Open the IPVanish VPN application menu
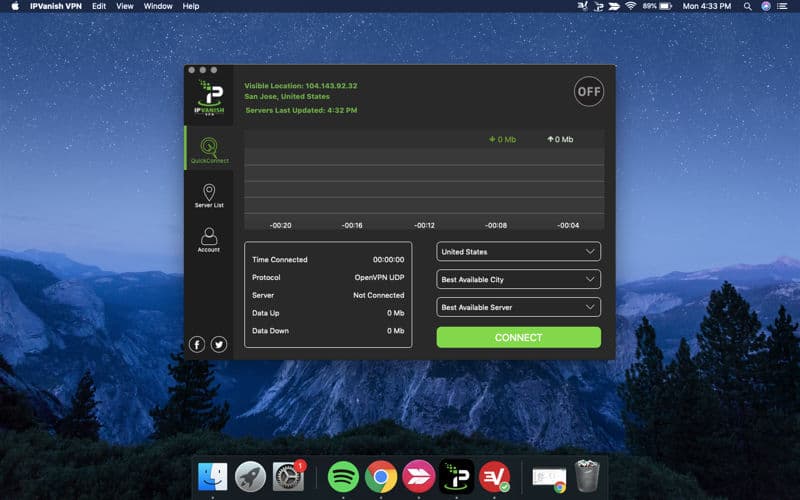The width and height of the screenshot is (800, 500). pyautogui.click(x=56, y=6)
